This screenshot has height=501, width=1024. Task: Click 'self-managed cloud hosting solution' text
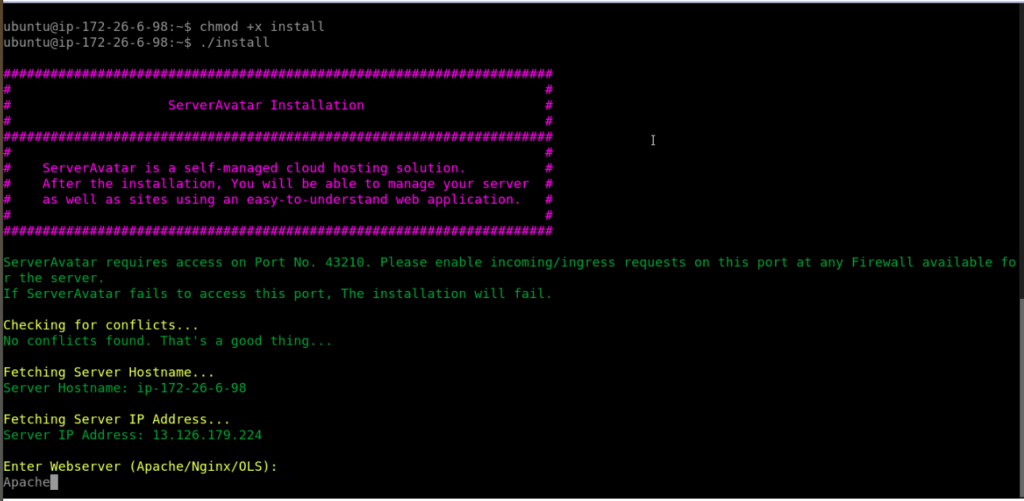pyautogui.click(x=328, y=168)
